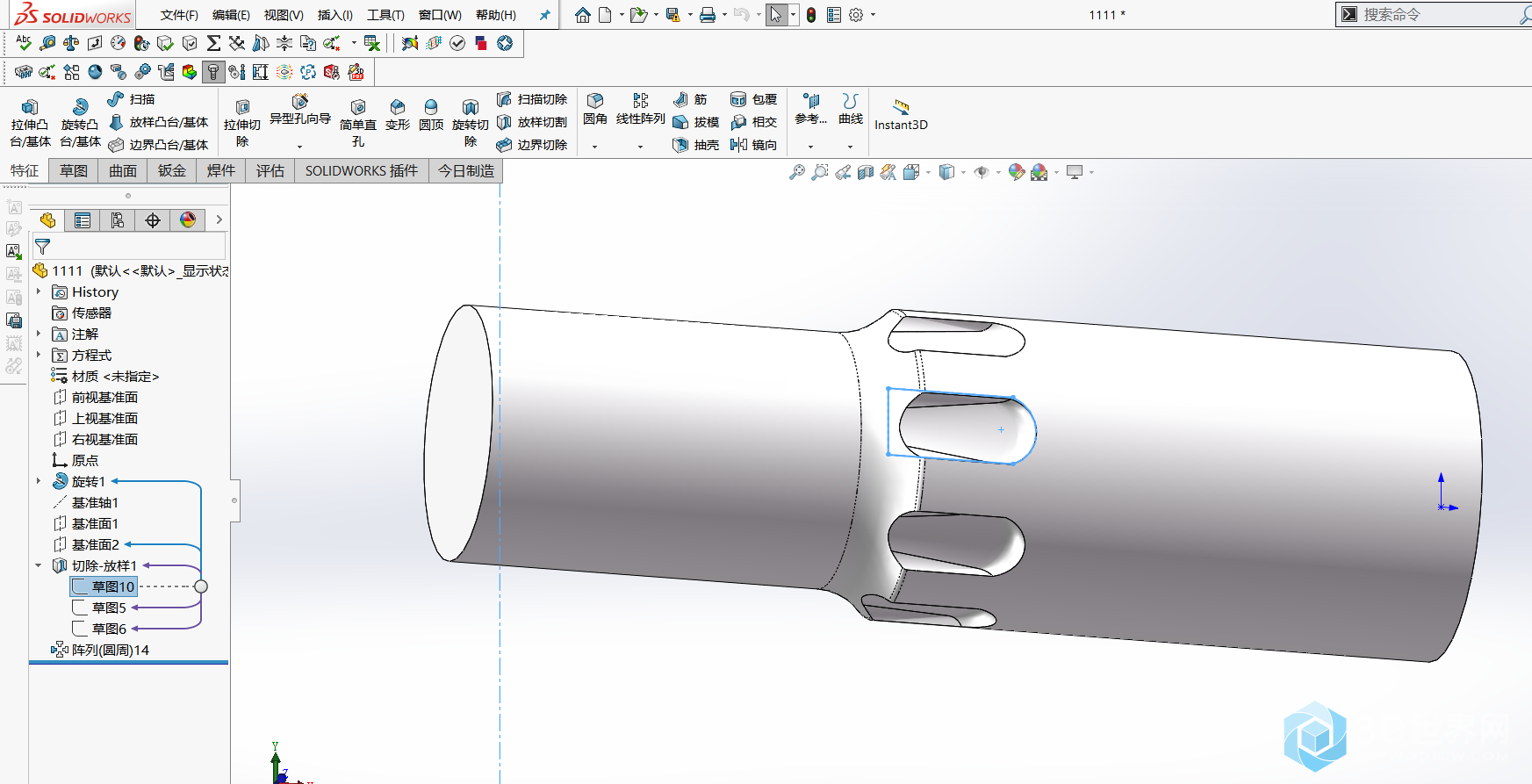Screen dimensions: 1532x784
Task: Open the Edit Appearance color sphere icon
Action: (1017, 172)
